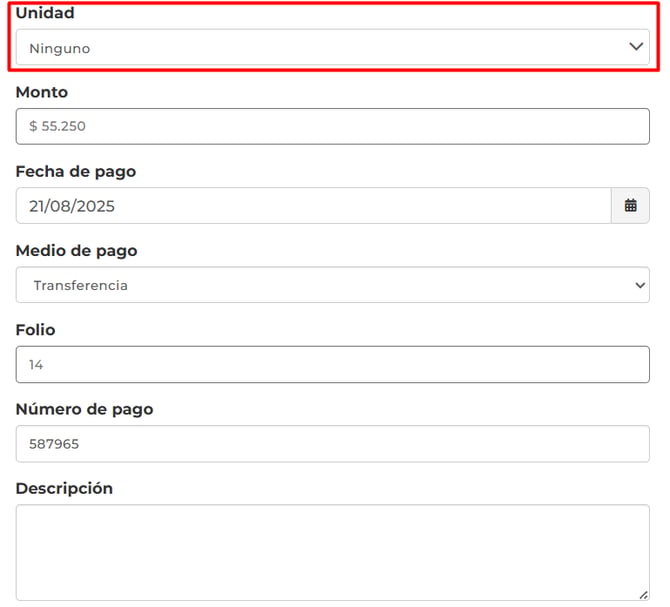The image size is (670, 607).
Task: Click the Descripción textarea resize handle
Action: pos(643,594)
